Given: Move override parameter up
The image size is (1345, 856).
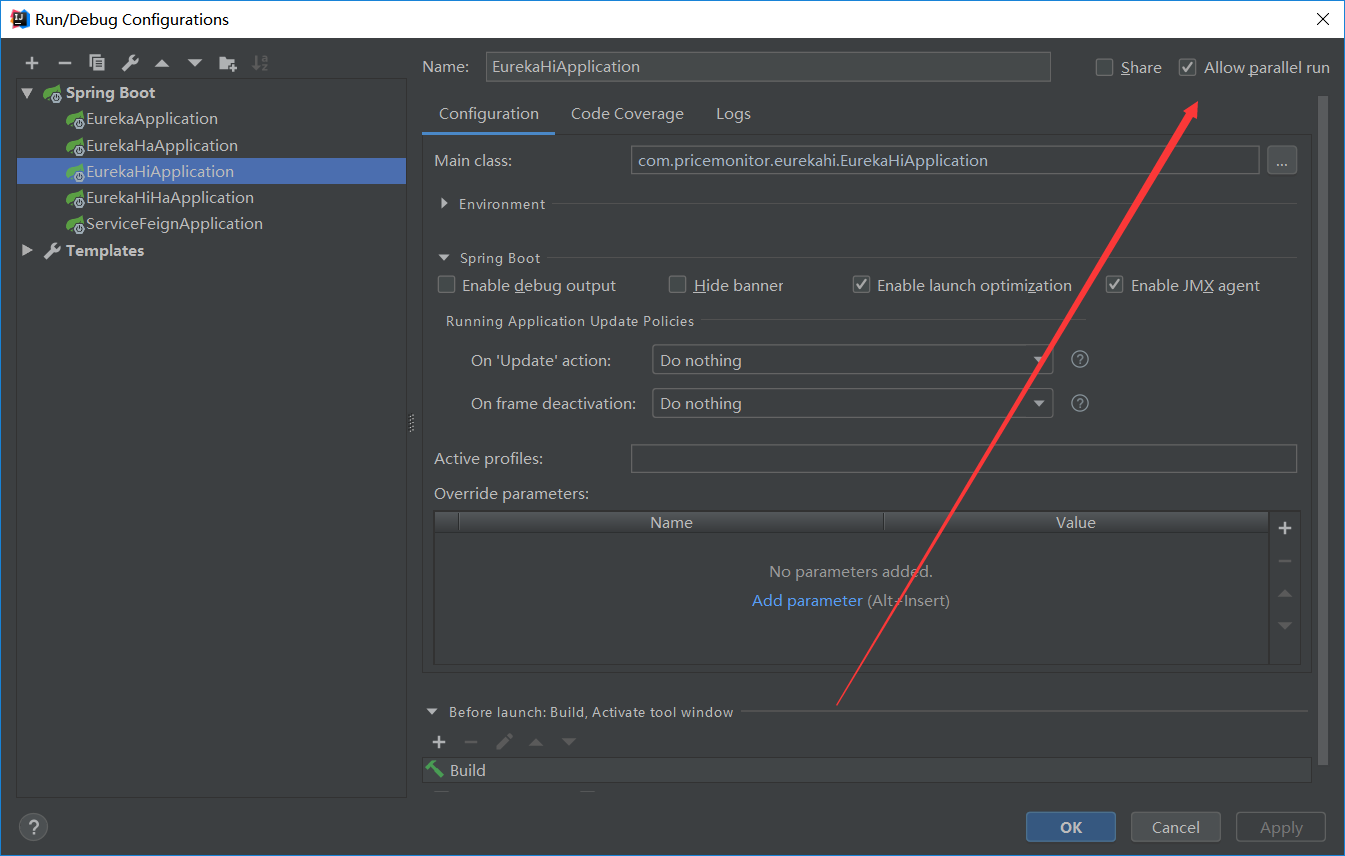Looking at the screenshot, I should (1285, 593).
